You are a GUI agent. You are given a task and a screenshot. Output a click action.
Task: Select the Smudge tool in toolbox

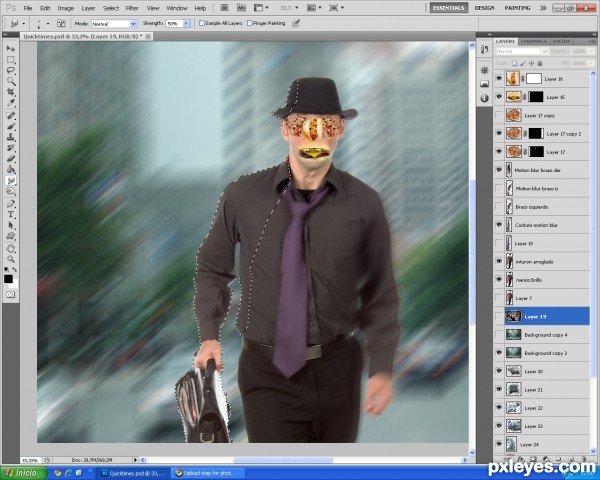click(11, 180)
